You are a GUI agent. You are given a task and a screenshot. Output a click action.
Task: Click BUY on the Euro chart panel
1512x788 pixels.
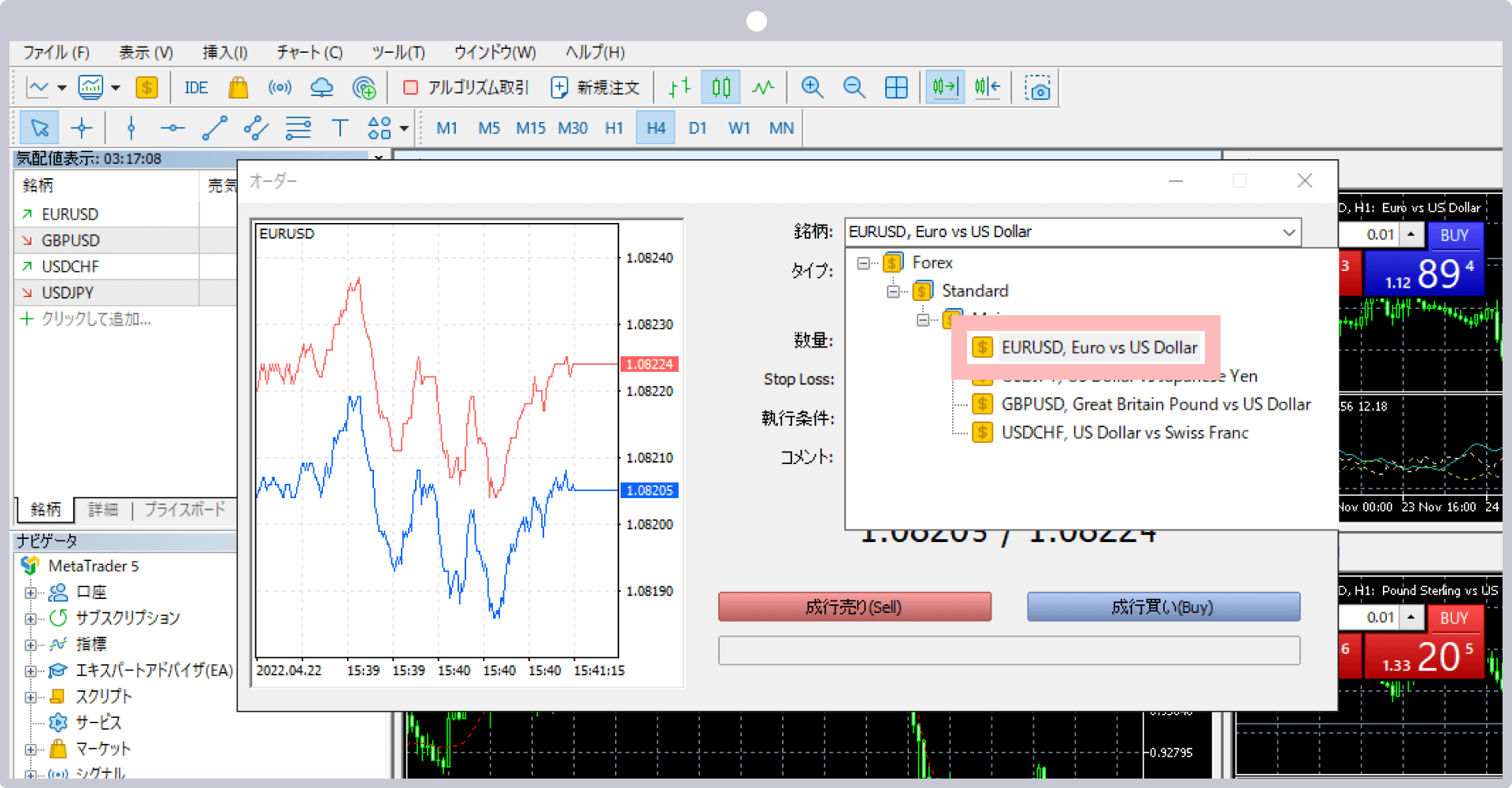(1454, 235)
